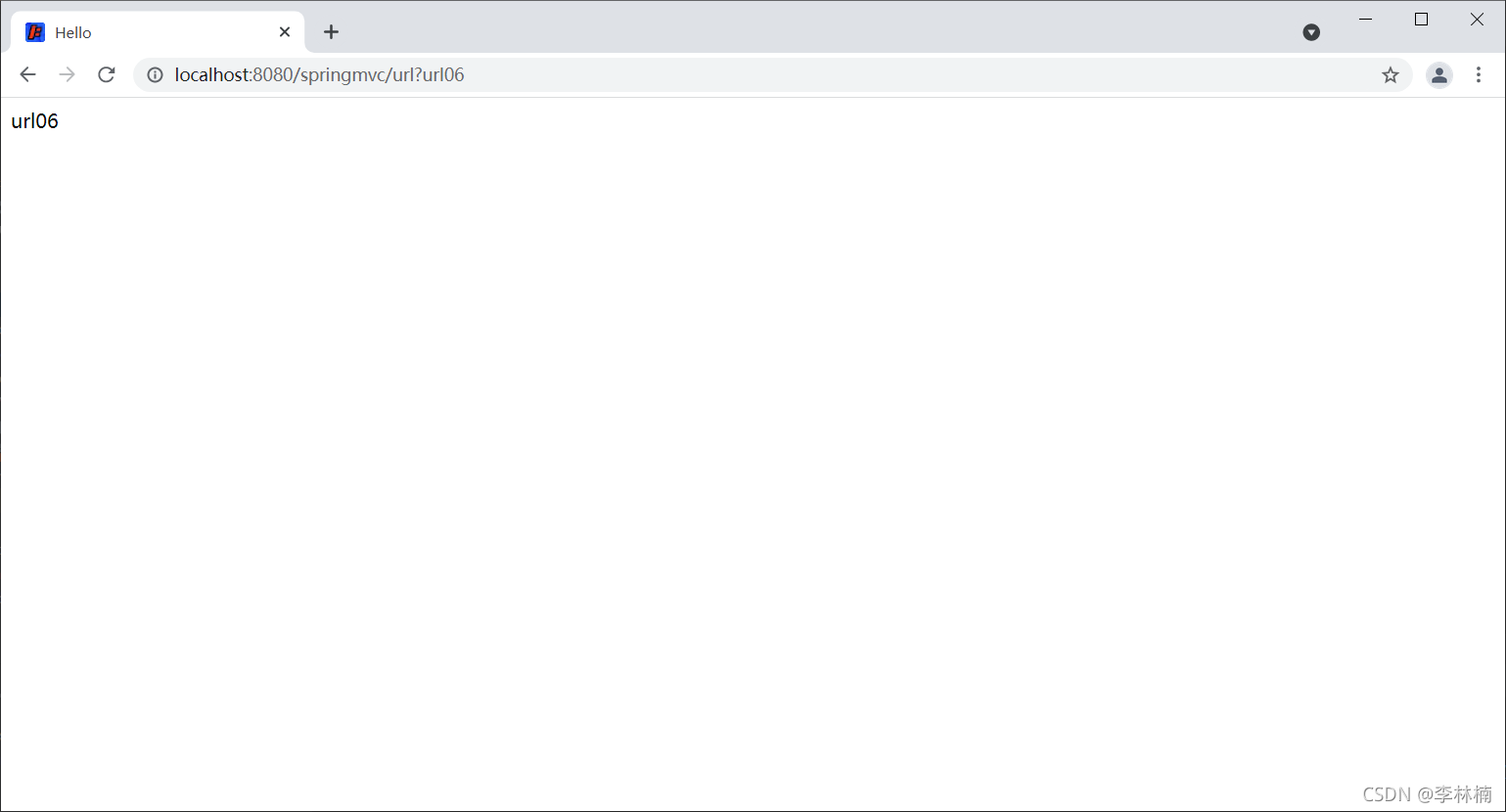Open the user profile avatar
The height and width of the screenshot is (812, 1506).
pyautogui.click(x=1438, y=74)
